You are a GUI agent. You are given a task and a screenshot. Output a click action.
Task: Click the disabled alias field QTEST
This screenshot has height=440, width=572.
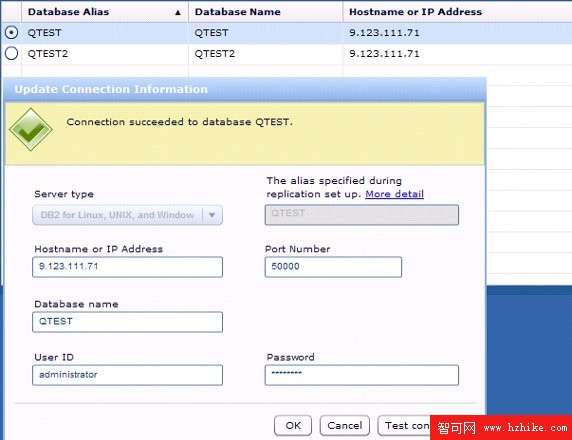(362, 215)
